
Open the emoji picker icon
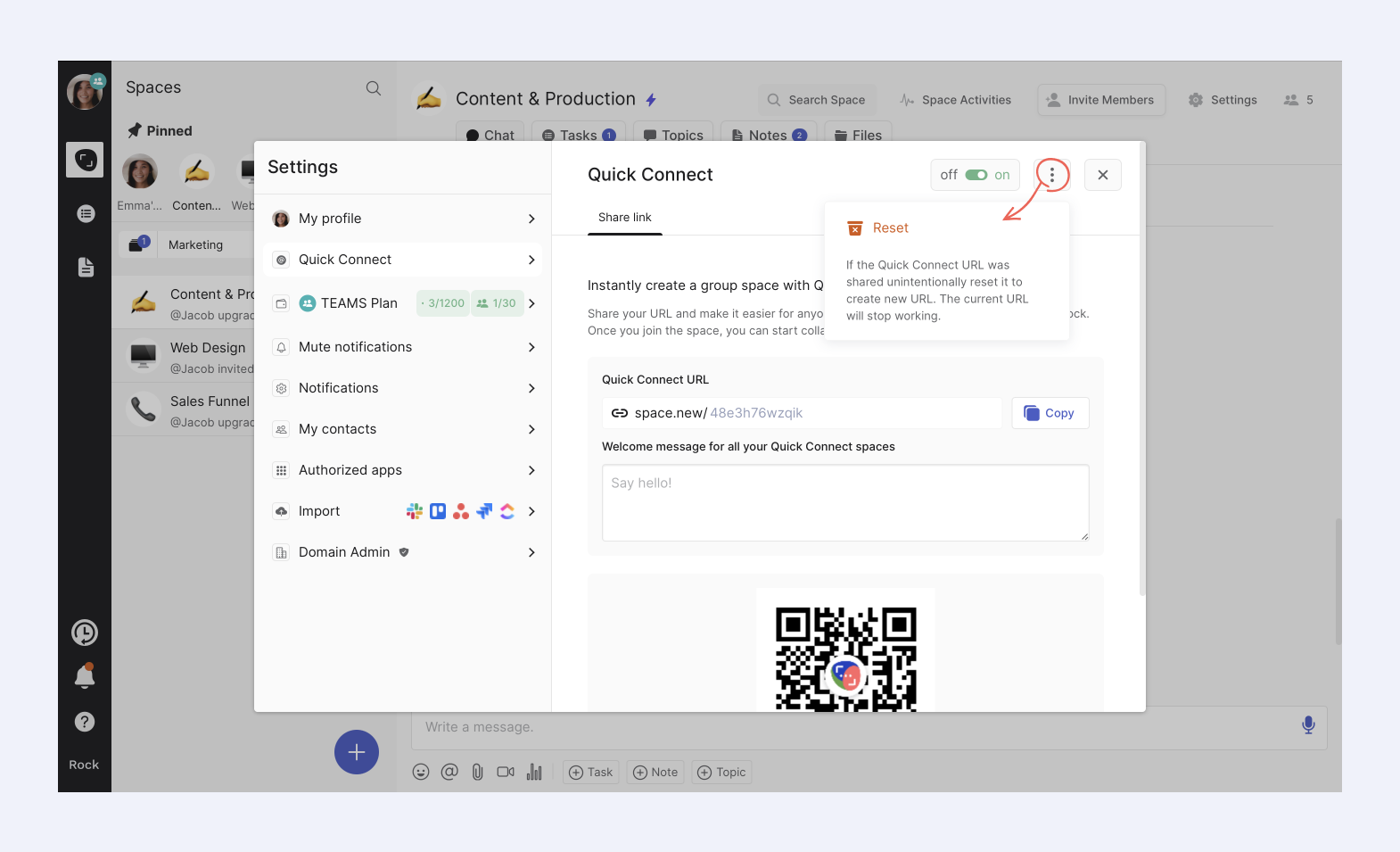click(421, 772)
